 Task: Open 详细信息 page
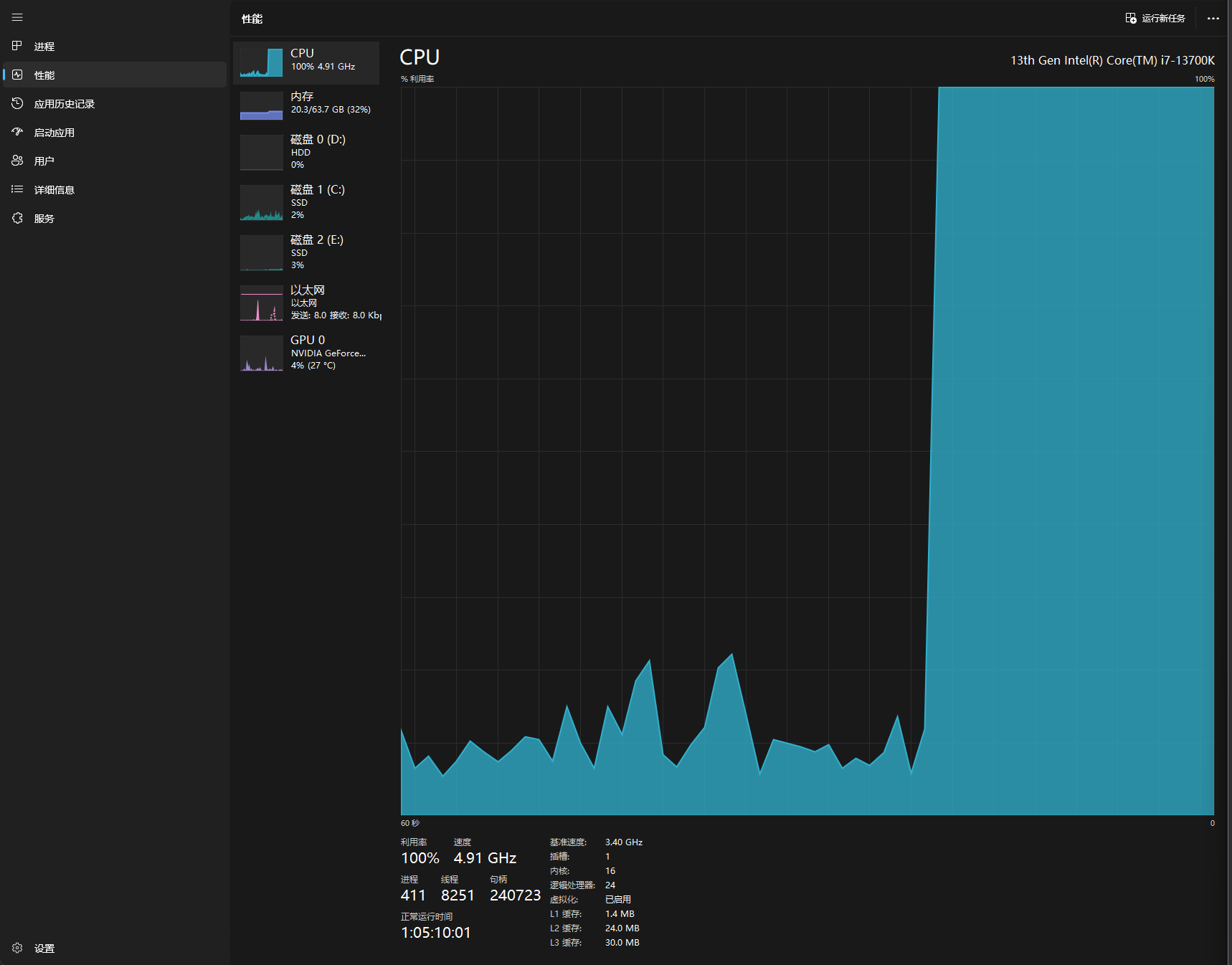(115, 189)
